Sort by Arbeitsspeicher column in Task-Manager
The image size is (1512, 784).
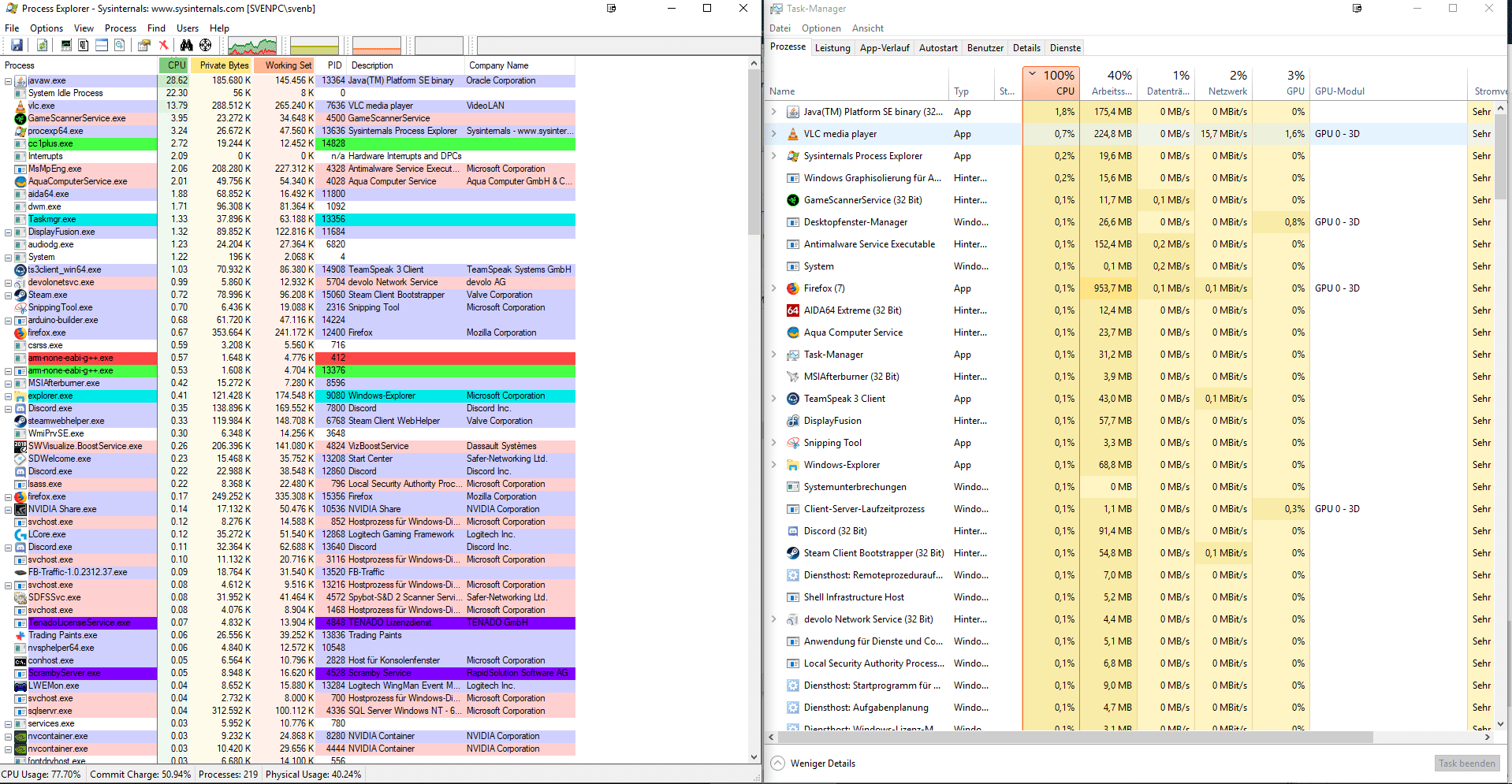click(x=1108, y=83)
